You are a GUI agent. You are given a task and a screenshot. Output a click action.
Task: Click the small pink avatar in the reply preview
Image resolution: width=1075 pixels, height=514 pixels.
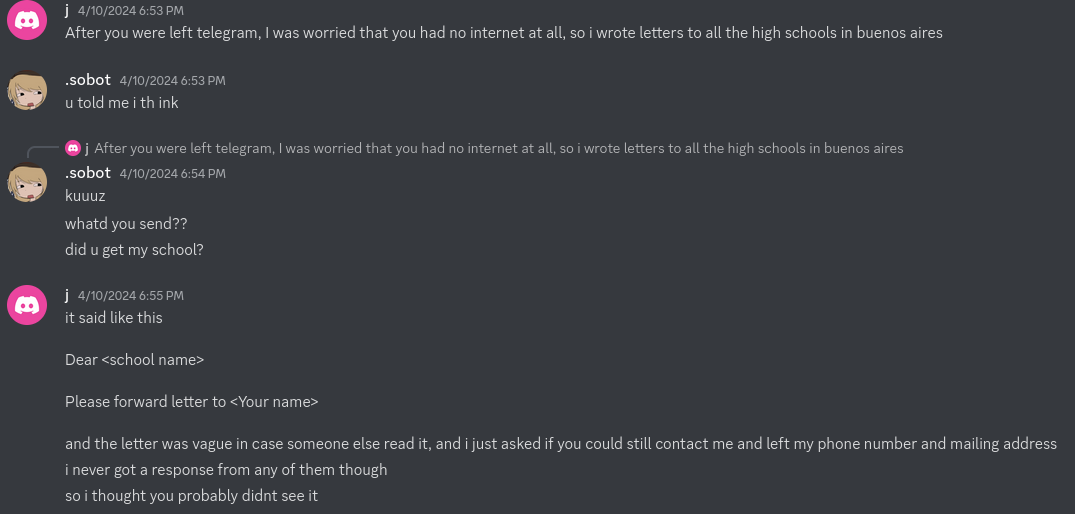point(73,148)
